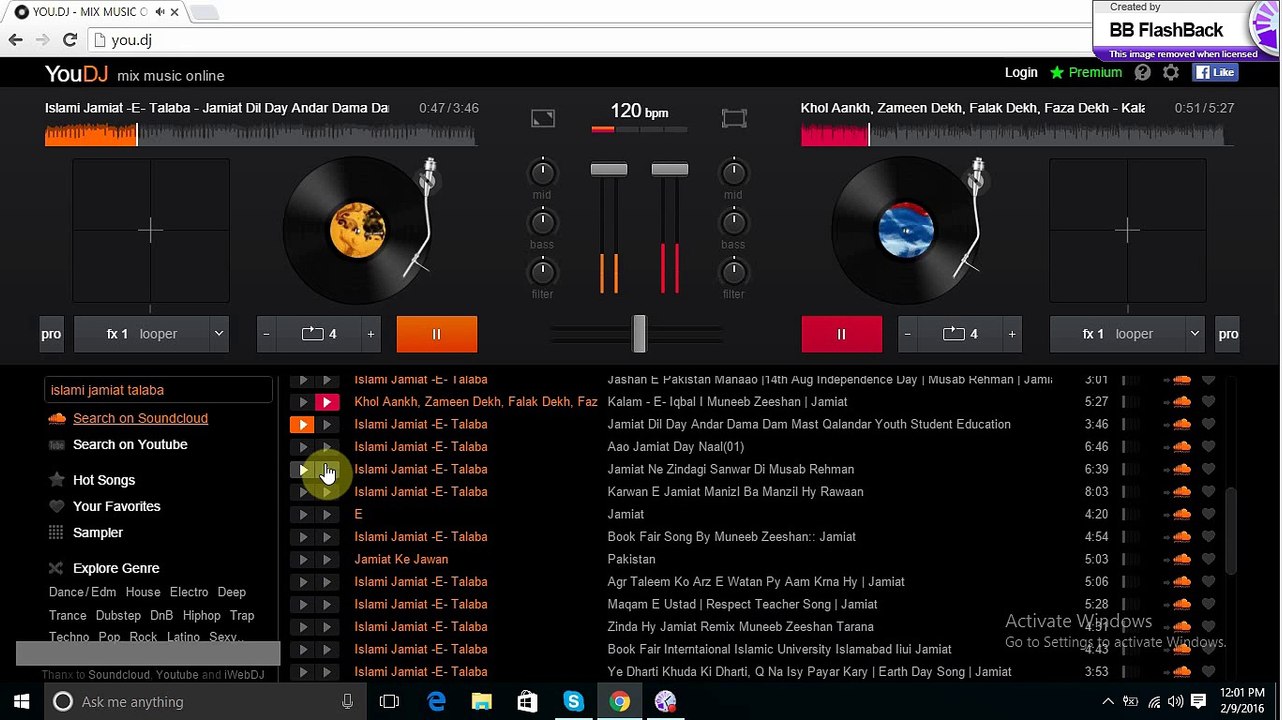Favorite the "Zinda Hy Jamiat Remix" track
This screenshot has height=720, width=1282.
pos(1208,627)
